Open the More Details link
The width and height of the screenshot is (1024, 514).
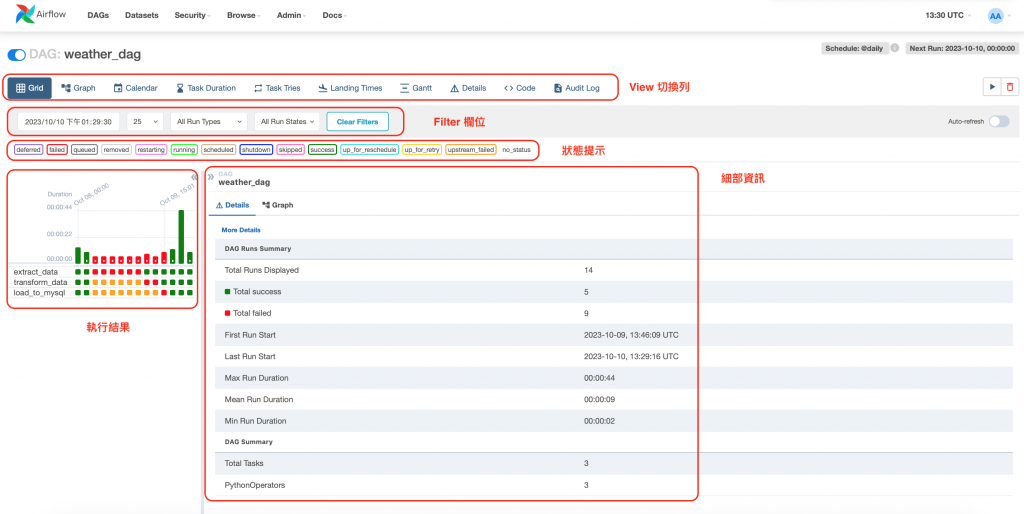(x=241, y=230)
